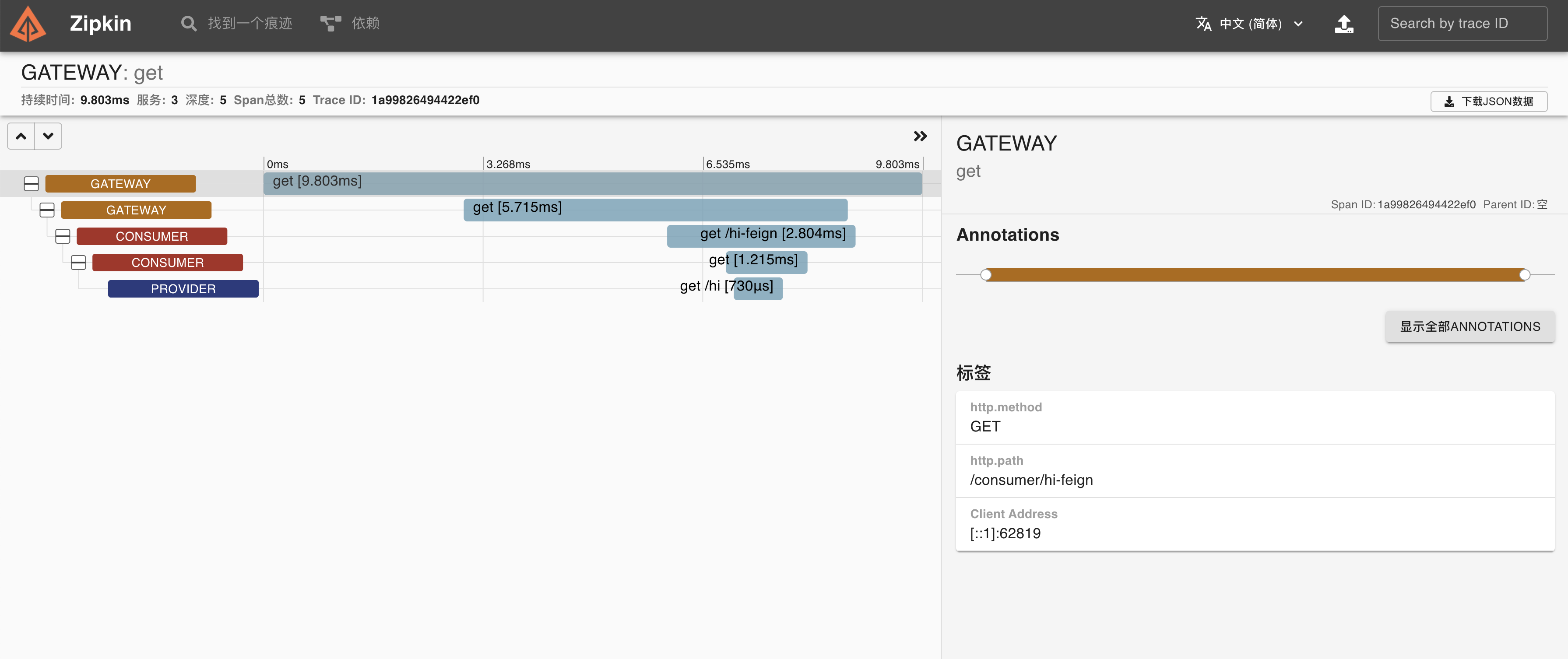The height and width of the screenshot is (659, 1568).
Task: Focus the Search by trace ID field
Action: [x=1462, y=24]
